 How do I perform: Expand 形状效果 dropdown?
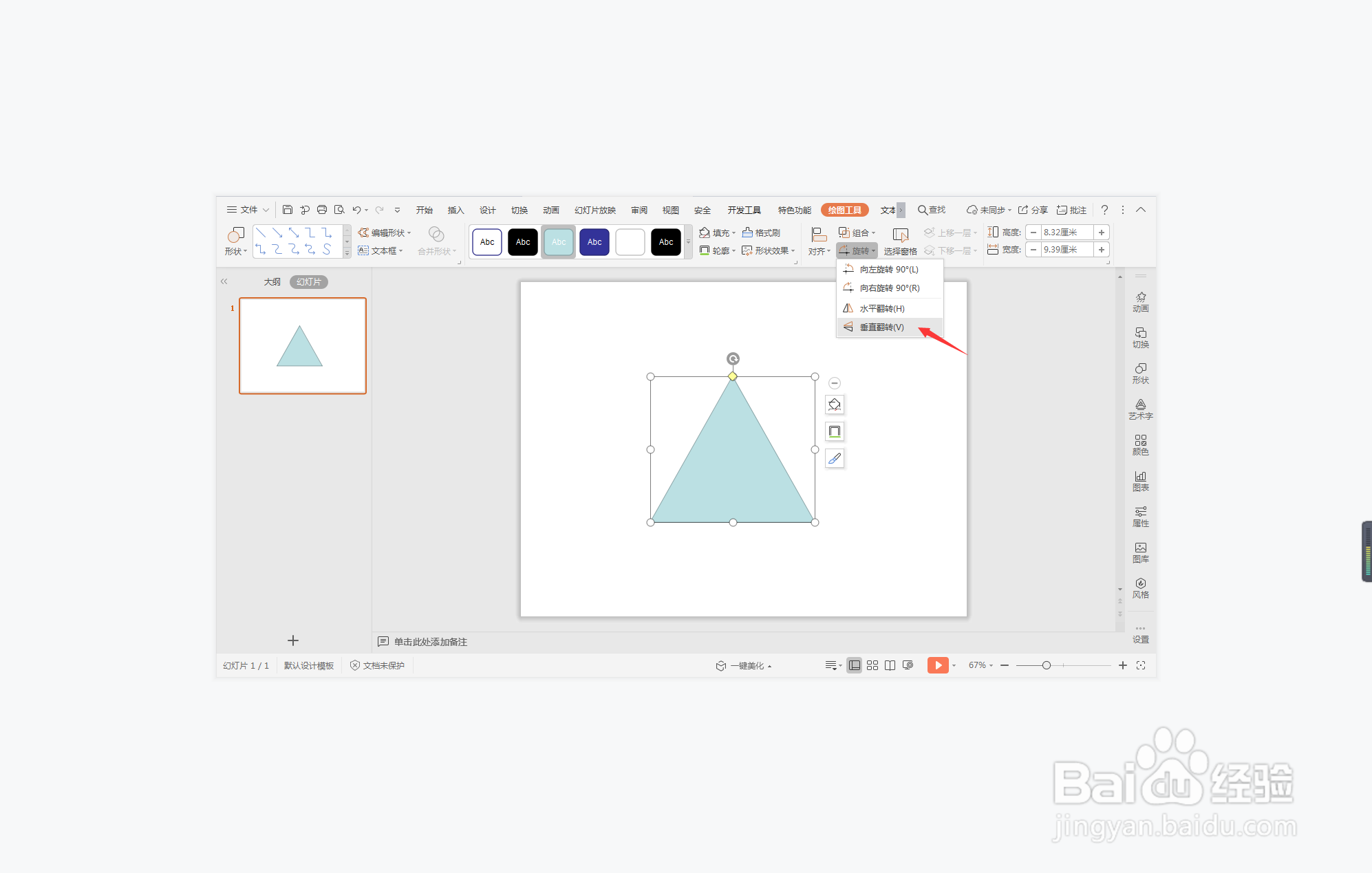click(769, 250)
